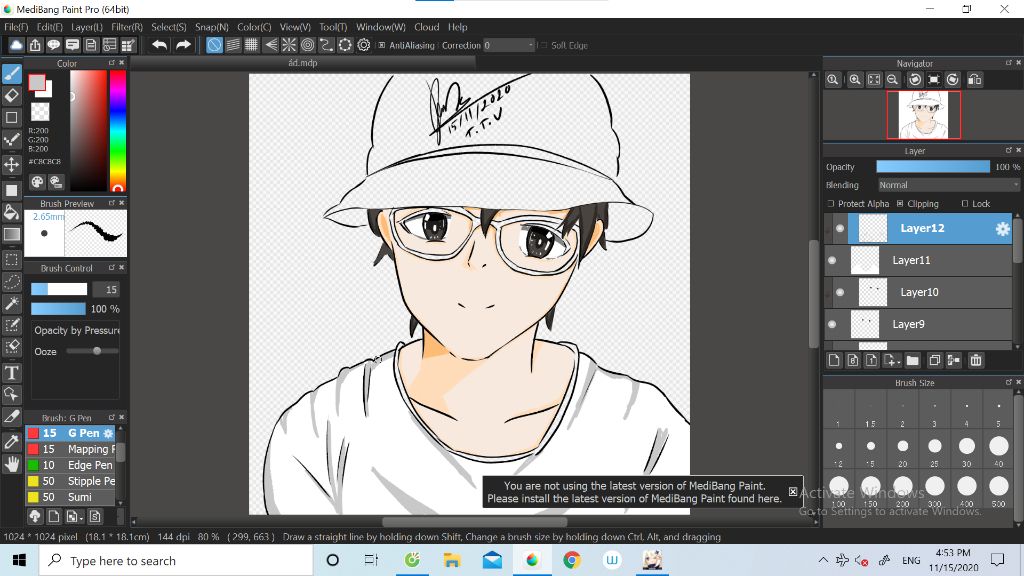Open the Select menu
1024x576 pixels.
[168, 27]
